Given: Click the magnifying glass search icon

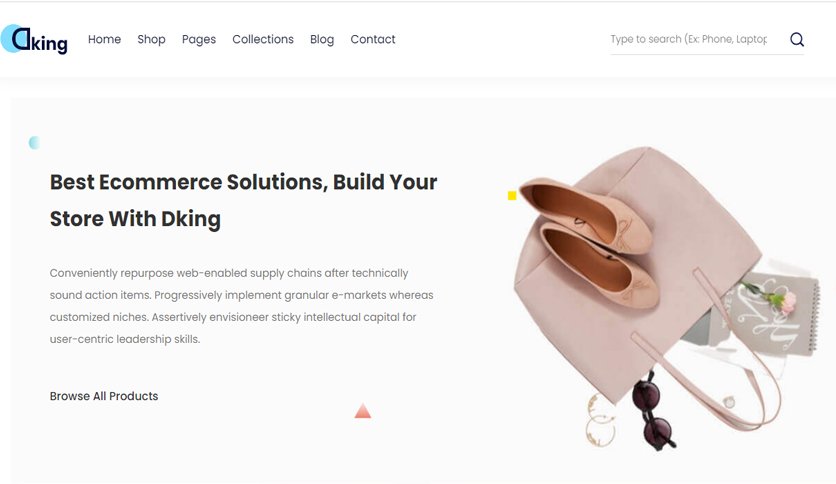Looking at the screenshot, I should click(x=797, y=39).
